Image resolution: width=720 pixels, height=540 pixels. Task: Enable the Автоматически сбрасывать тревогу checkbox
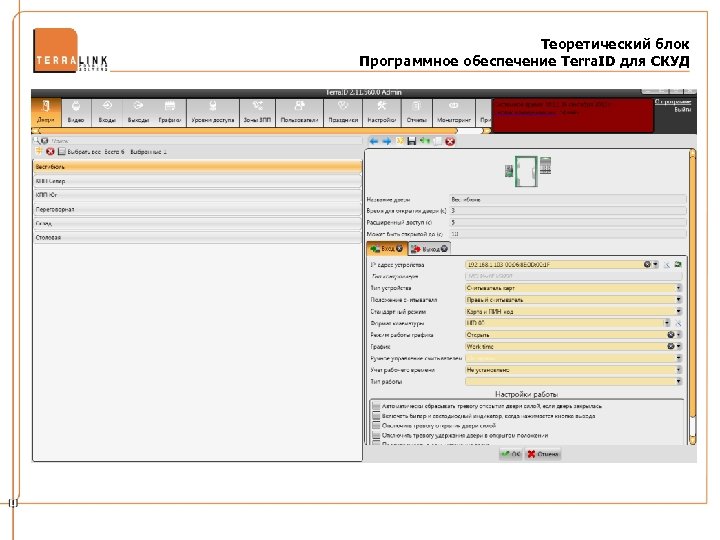coord(377,406)
